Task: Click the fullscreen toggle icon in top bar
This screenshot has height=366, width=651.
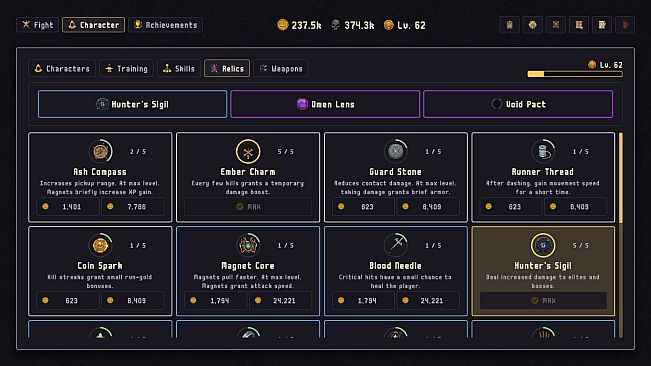Action: pyautogui.click(x=556, y=25)
